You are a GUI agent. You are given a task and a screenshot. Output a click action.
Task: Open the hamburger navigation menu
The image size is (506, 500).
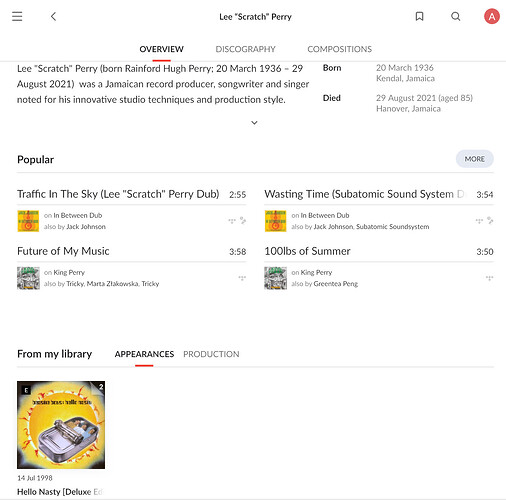click(17, 16)
